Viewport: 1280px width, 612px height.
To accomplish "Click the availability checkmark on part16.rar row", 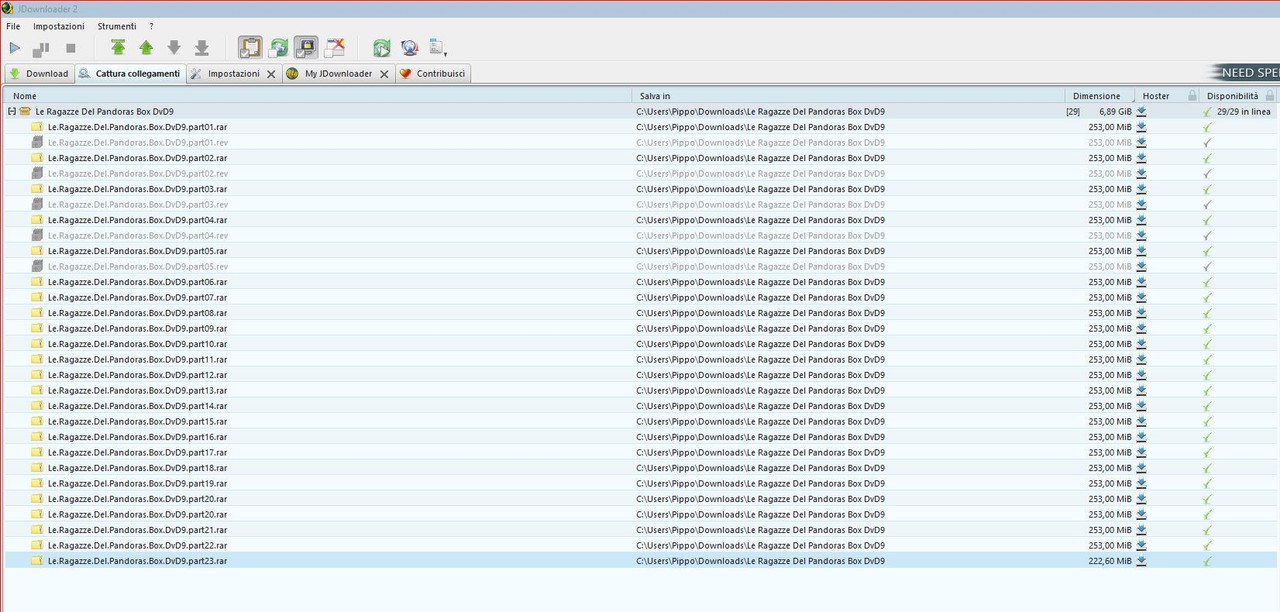I will (x=1207, y=437).
